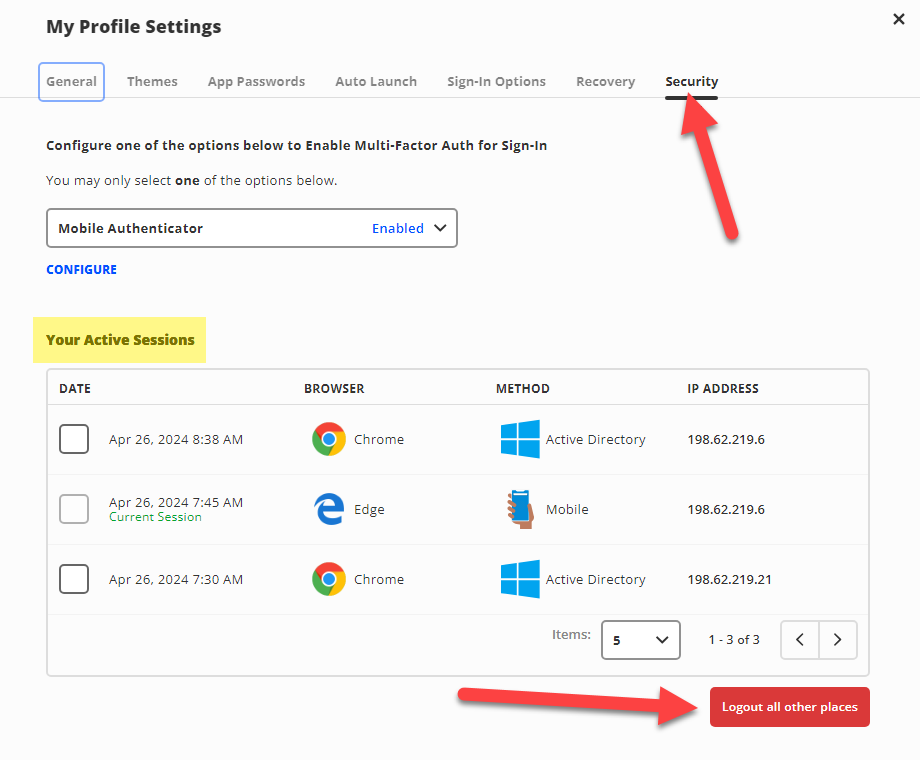Click Windows logo in 7:30 AM session
The image size is (920, 760).
(520, 579)
